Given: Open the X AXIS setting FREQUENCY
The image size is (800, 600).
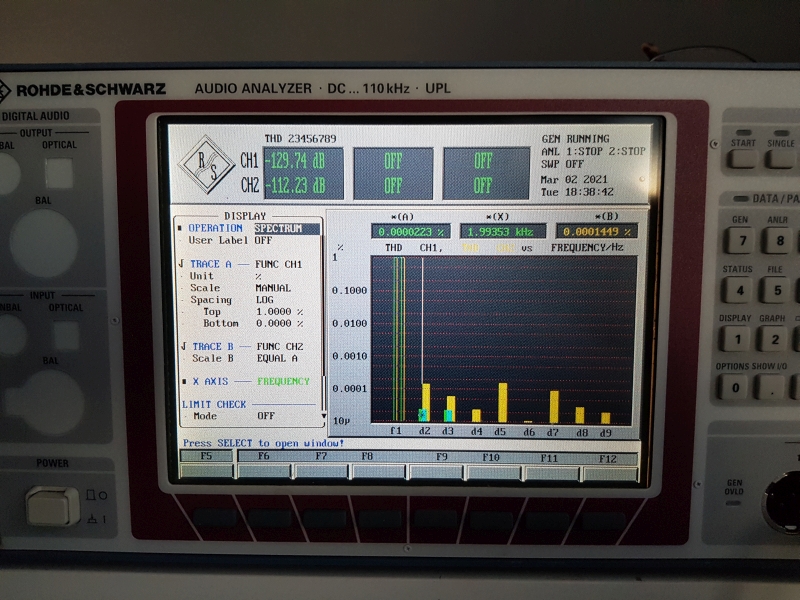Looking at the screenshot, I should 283,381.
